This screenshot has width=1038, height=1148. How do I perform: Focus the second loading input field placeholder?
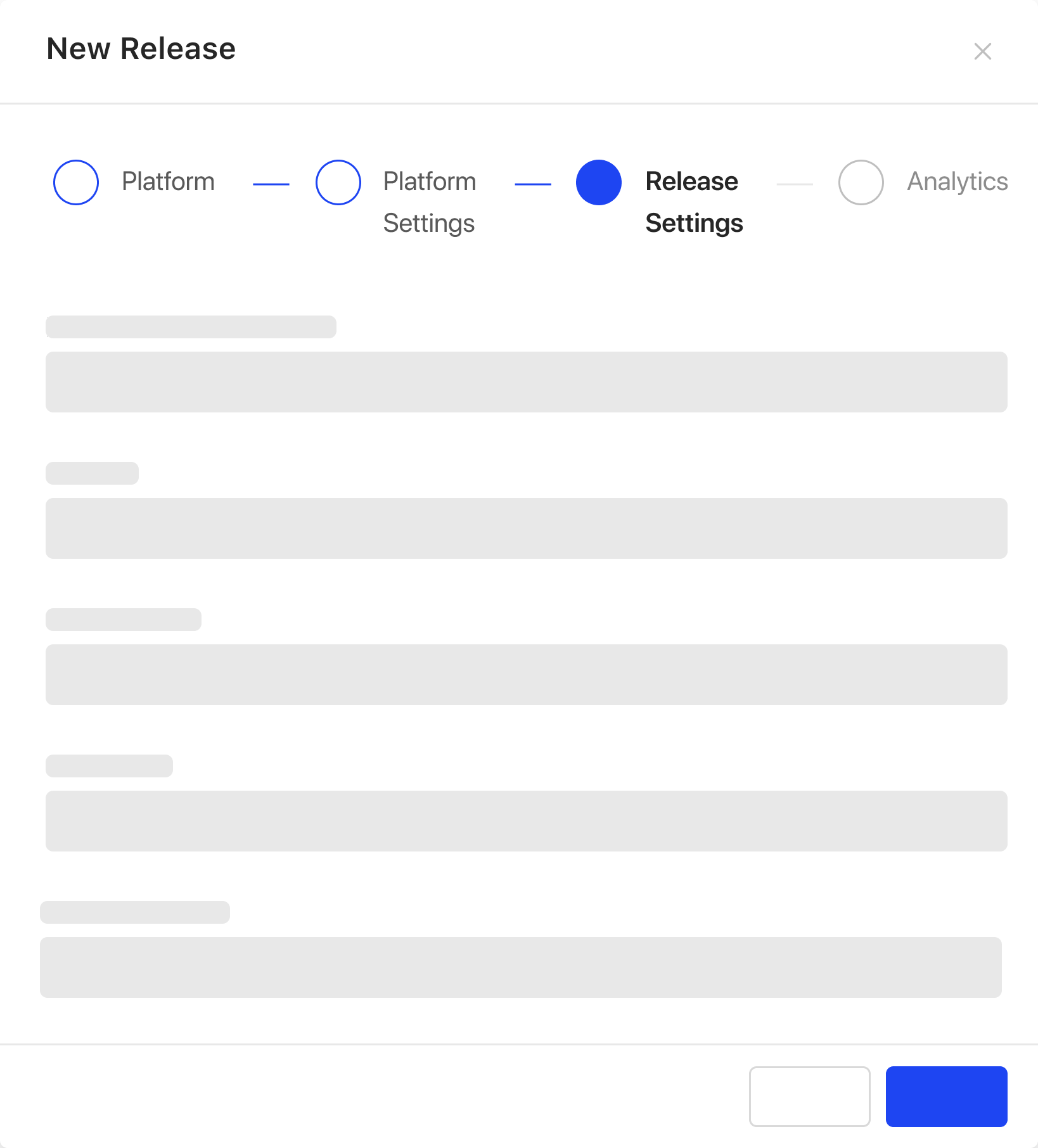point(527,528)
